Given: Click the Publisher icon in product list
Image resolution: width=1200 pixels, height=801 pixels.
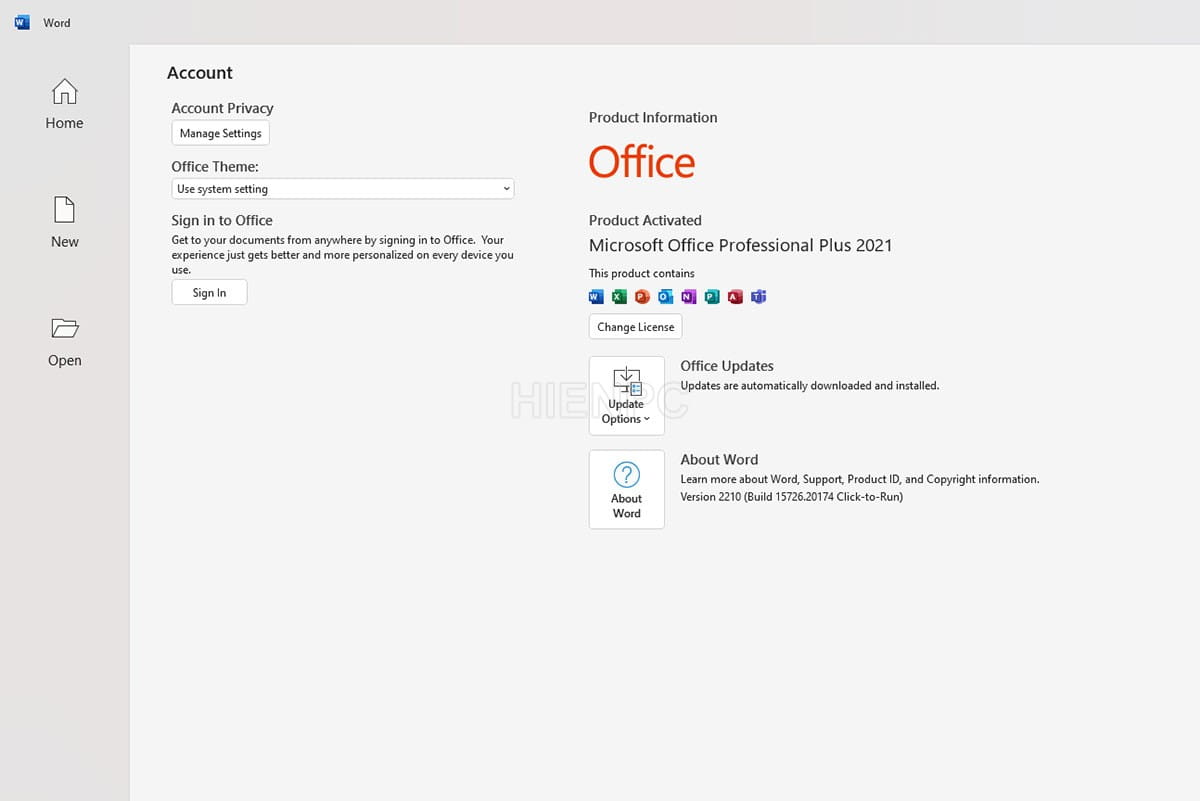Looking at the screenshot, I should (x=712, y=296).
